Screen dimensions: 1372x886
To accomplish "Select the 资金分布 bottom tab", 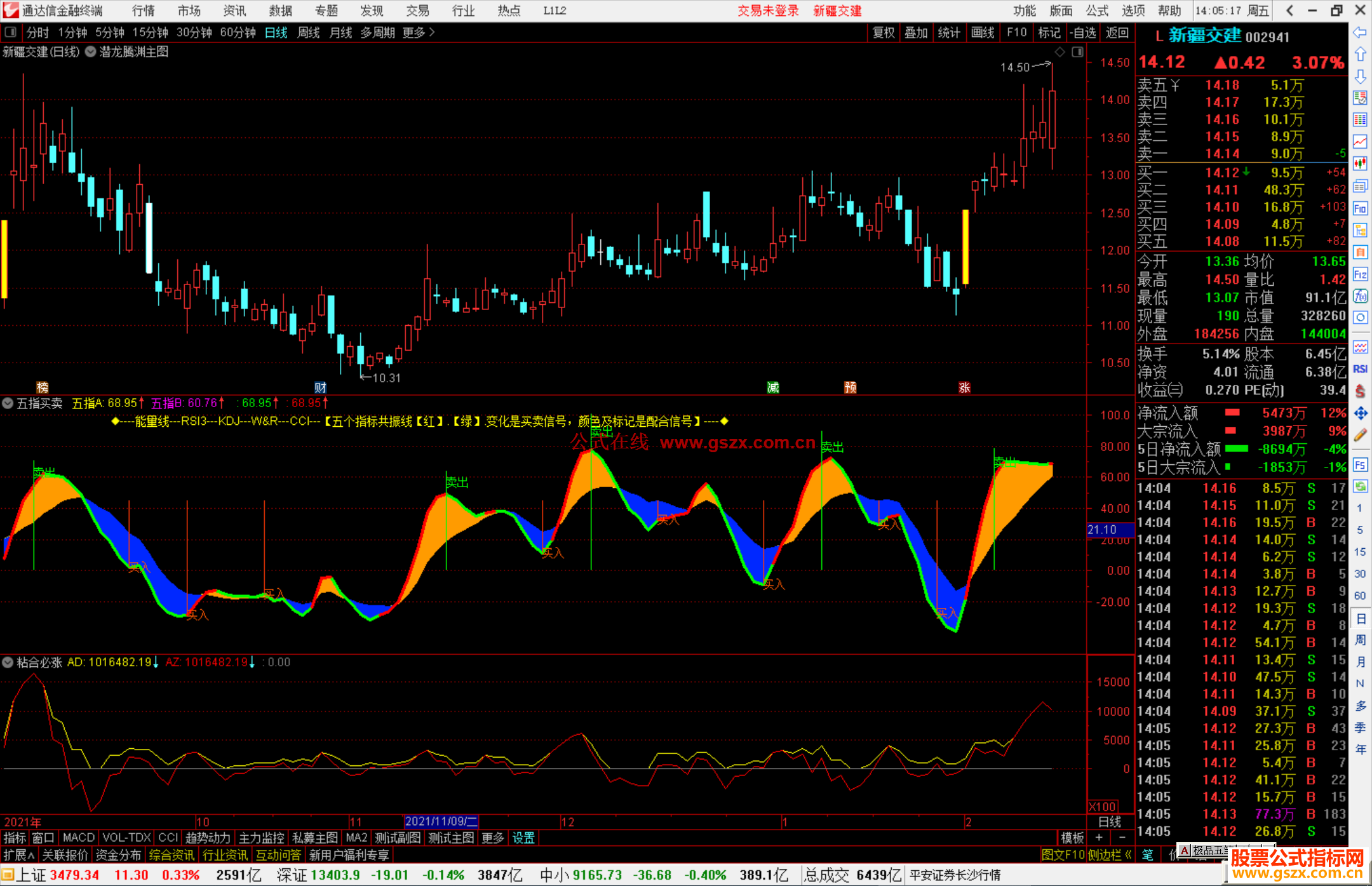I will (x=118, y=855).
